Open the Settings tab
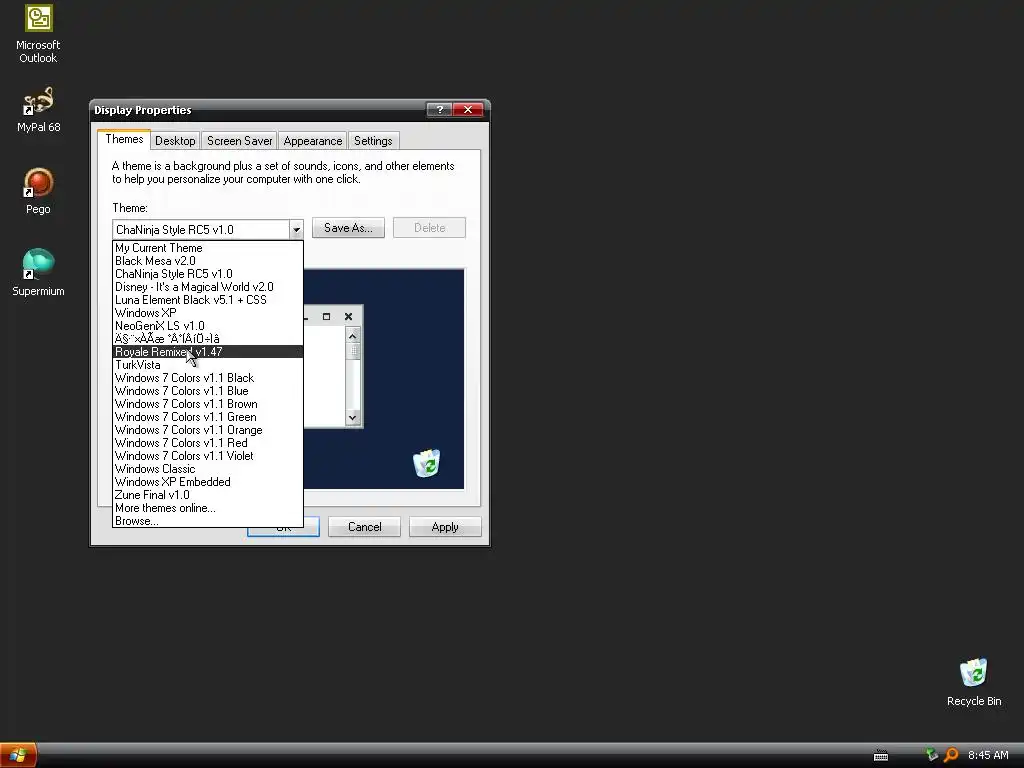Screen dimensions: 1024x768 tap(373, 140)
